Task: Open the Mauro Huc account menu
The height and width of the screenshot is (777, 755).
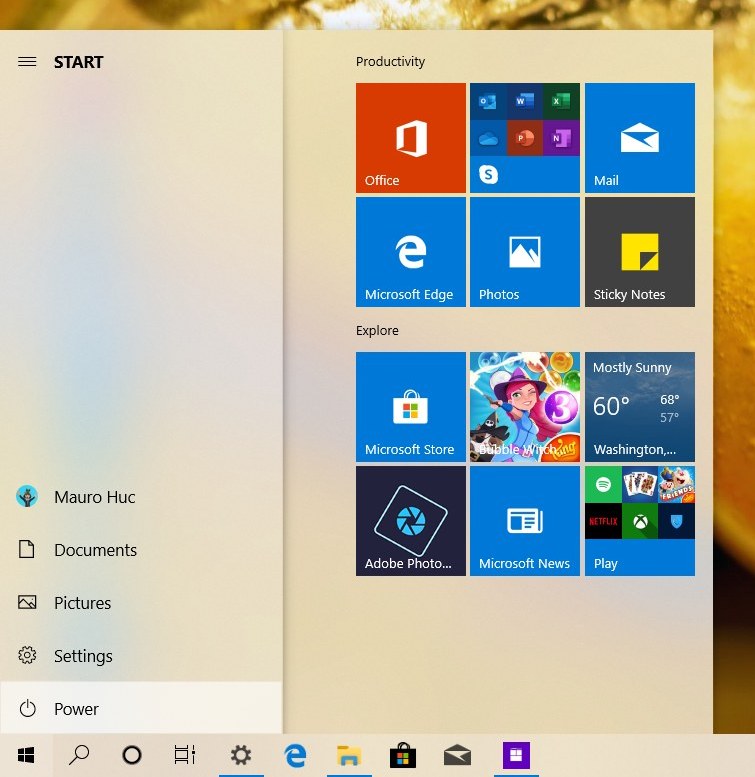Action: pyautogui.click(x=141, y=497)
